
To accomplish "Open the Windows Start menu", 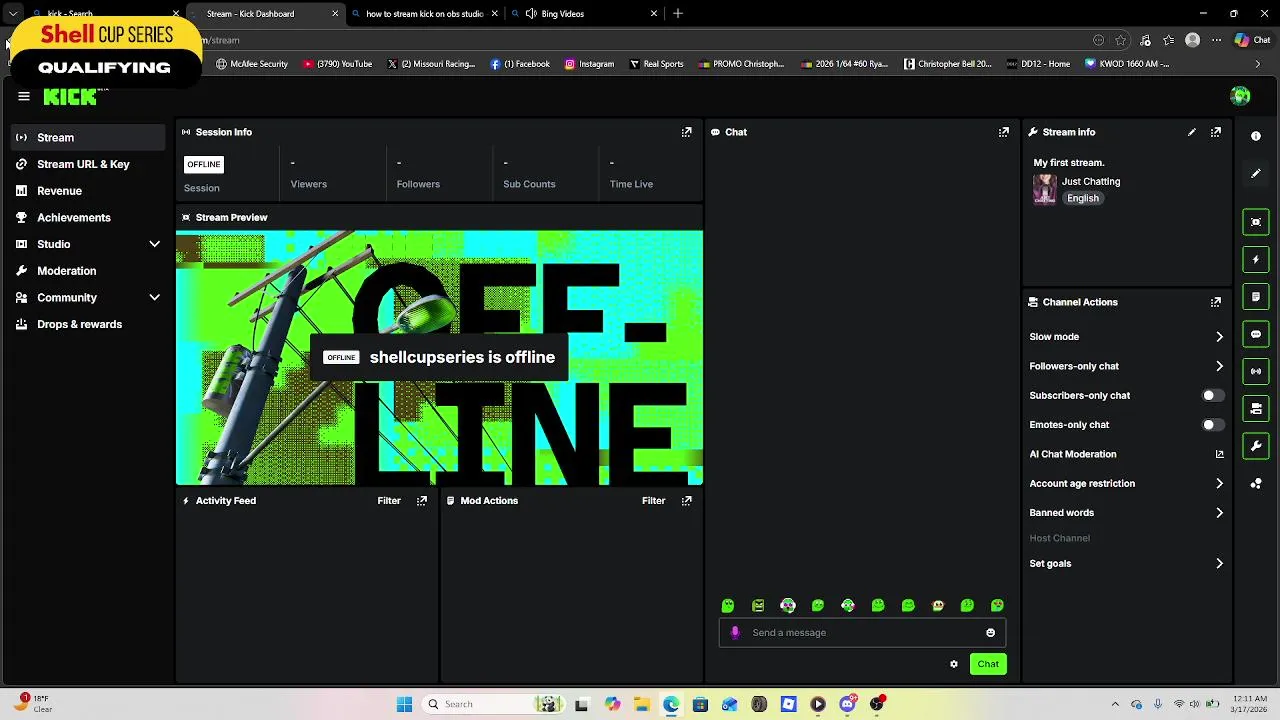I will pyautogui.click(x=404, y=704).
